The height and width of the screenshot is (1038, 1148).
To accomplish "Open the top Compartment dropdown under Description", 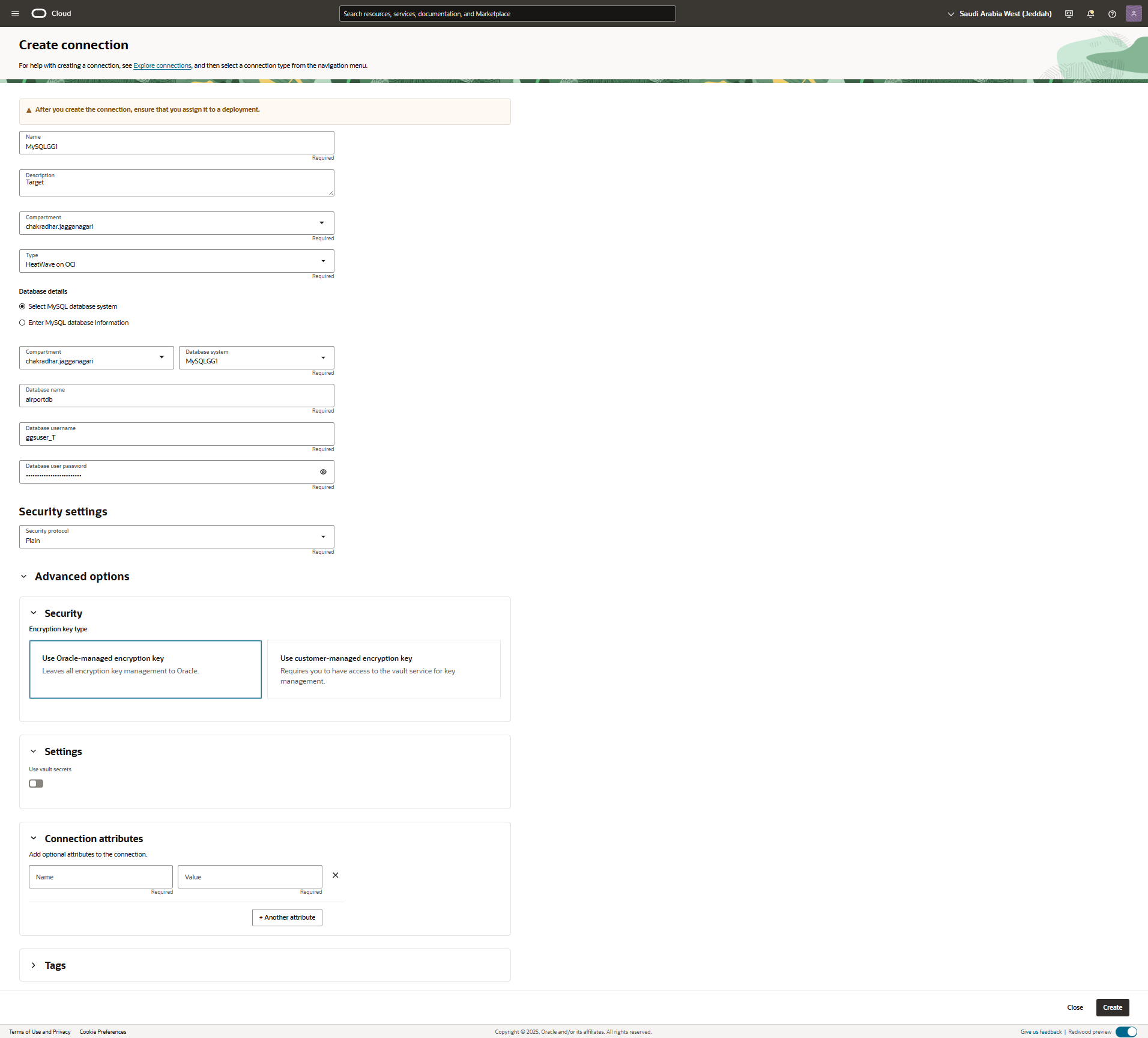I will [x=177, y=223].
